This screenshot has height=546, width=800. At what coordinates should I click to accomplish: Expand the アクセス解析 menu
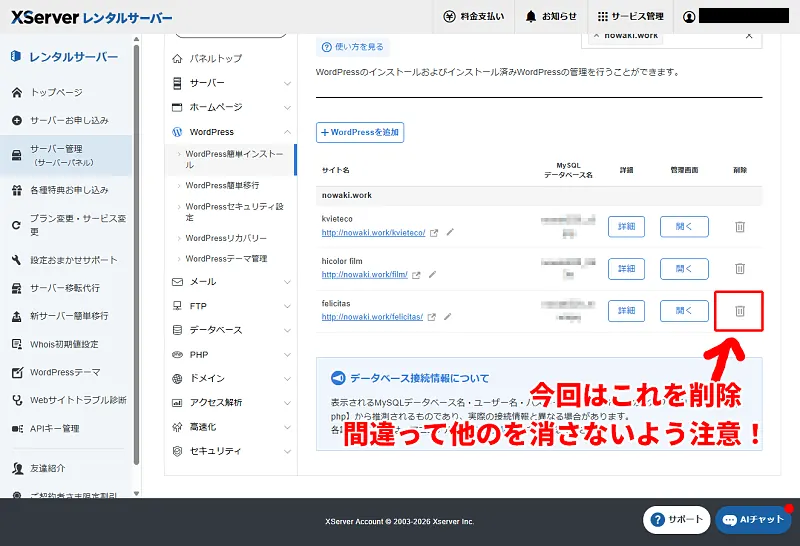coord(232,403)
